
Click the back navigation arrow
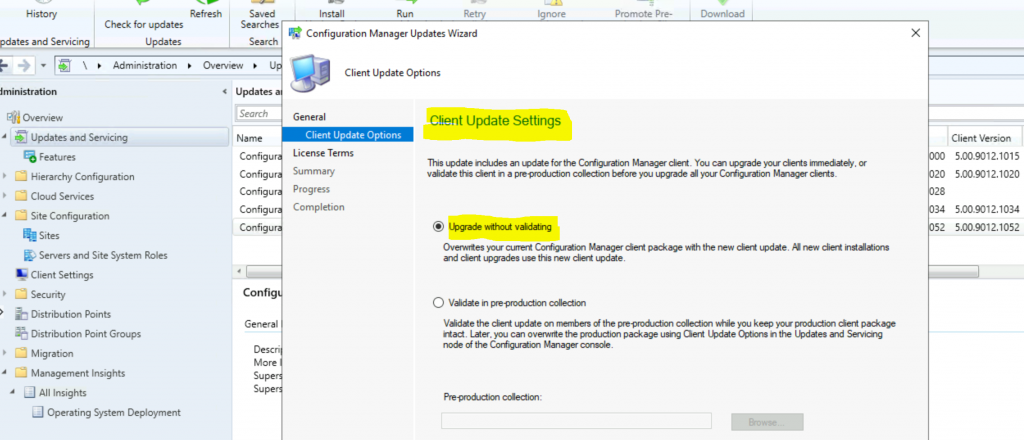(x=4, y=65)
